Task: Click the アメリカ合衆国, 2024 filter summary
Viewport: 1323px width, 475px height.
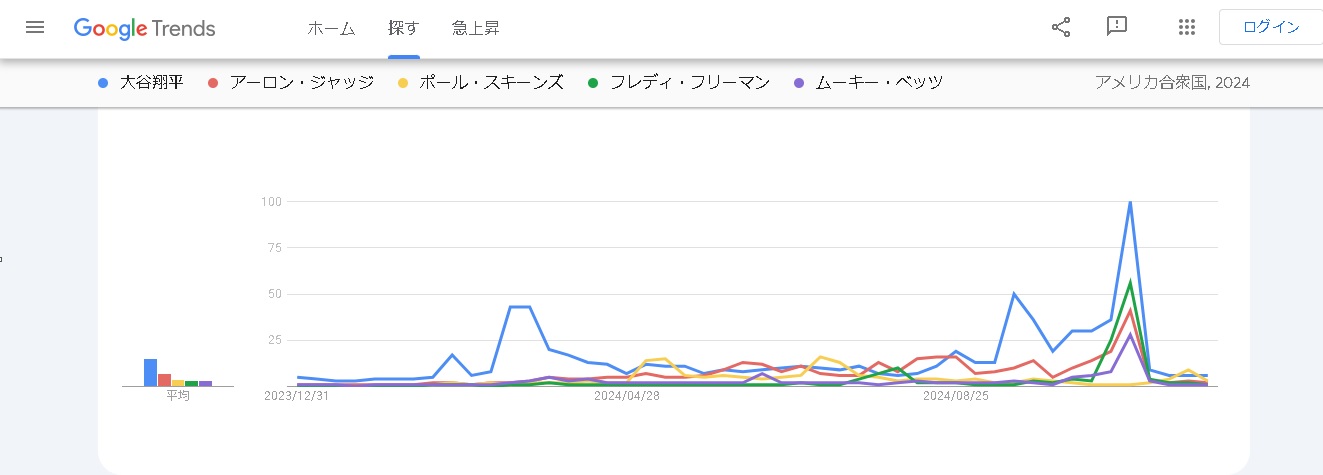Action: tap(1172, 83)
